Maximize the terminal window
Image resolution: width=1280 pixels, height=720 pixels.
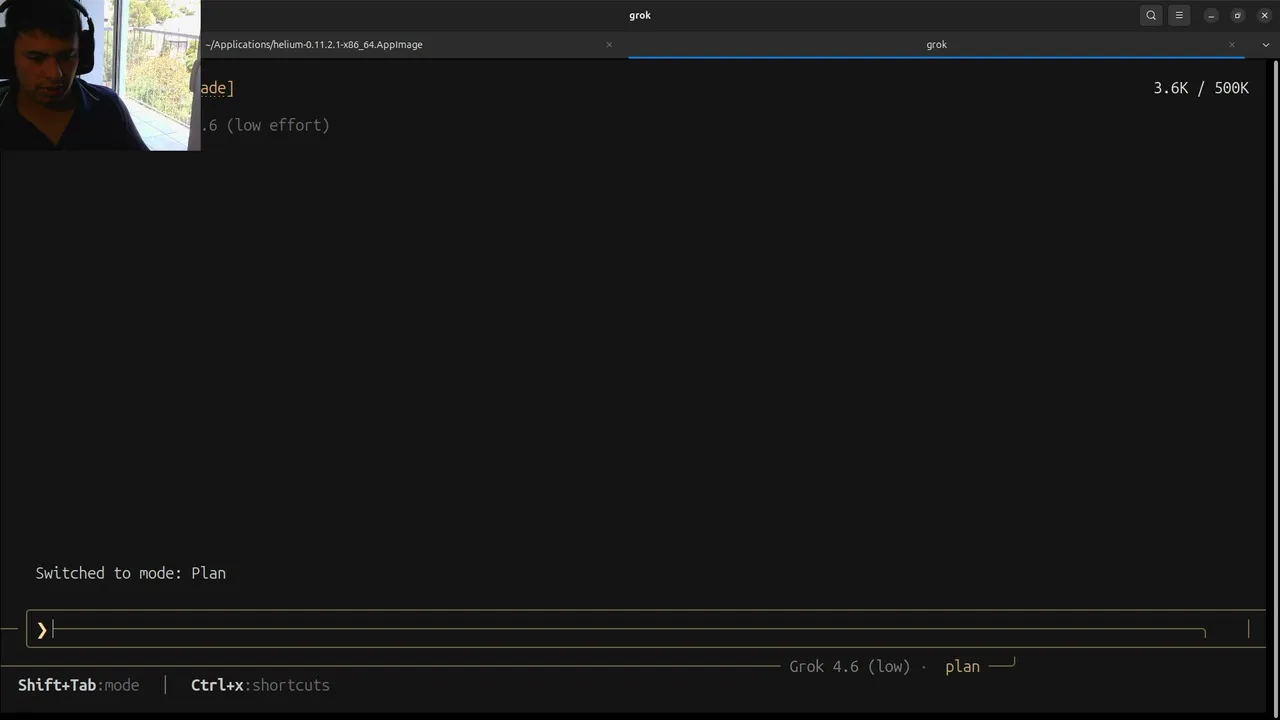click(x=1237, y=15)
